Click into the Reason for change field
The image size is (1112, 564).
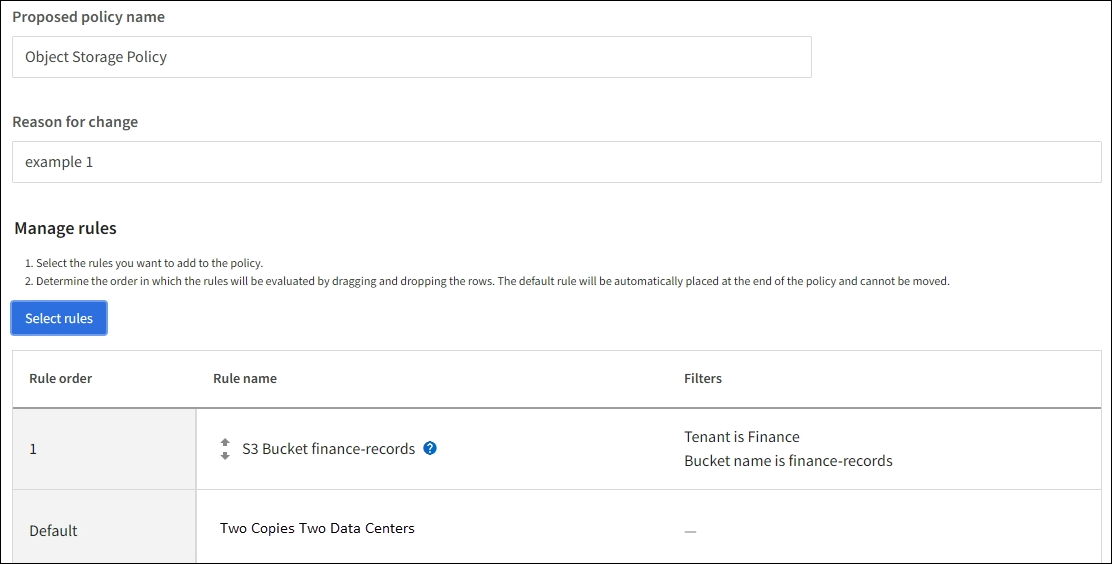pos(556,162)
